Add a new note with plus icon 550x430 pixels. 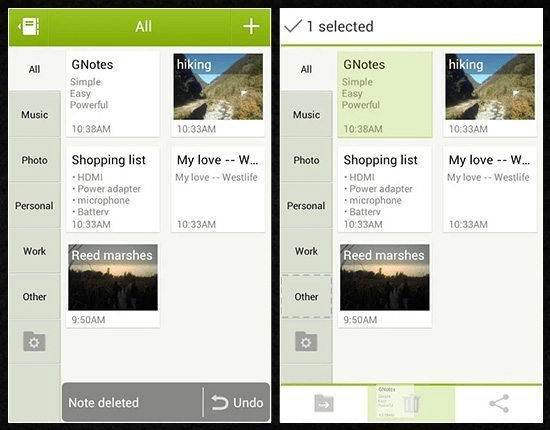tap(251, 27)
